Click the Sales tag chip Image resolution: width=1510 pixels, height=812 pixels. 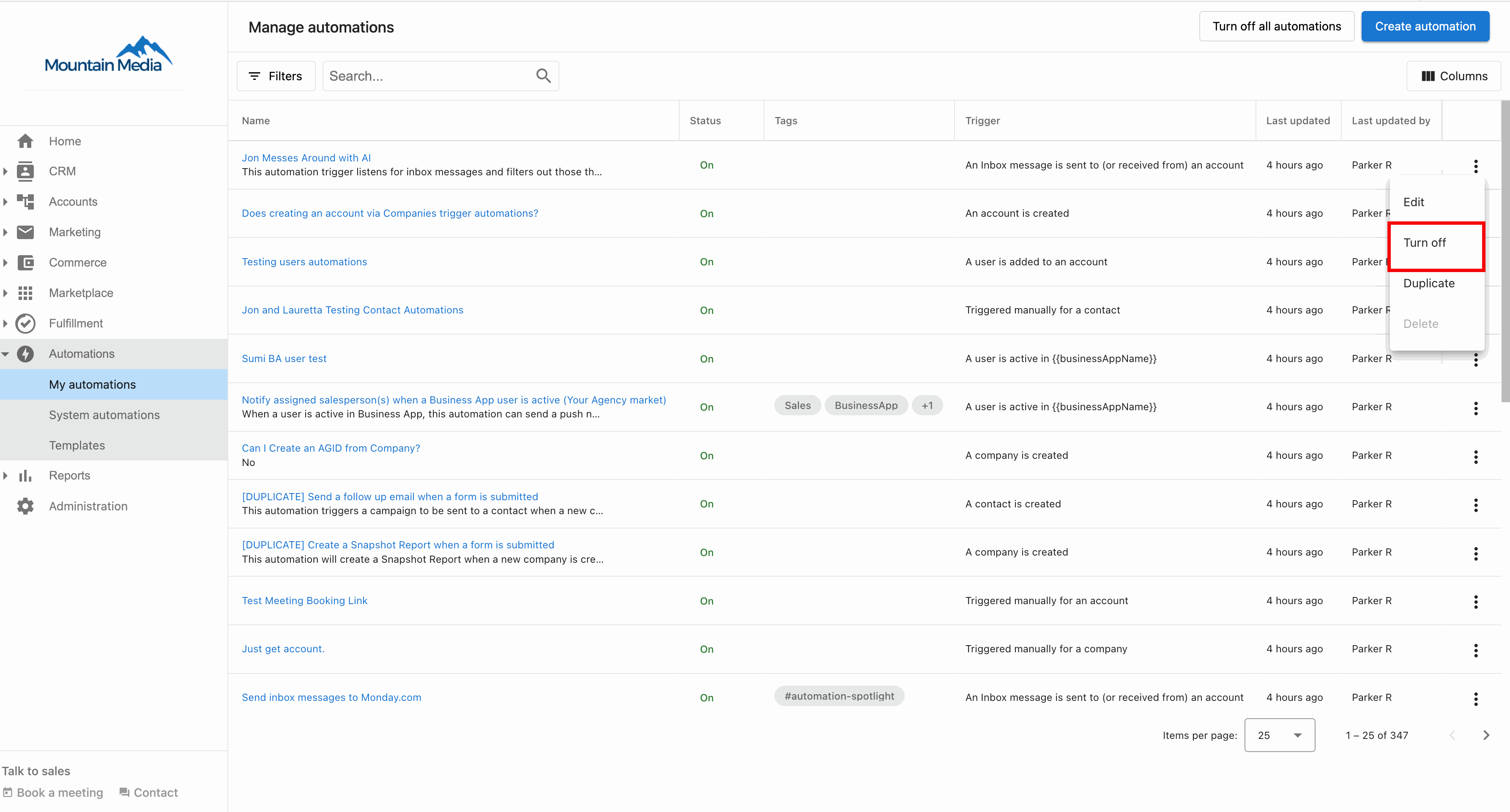797,406
